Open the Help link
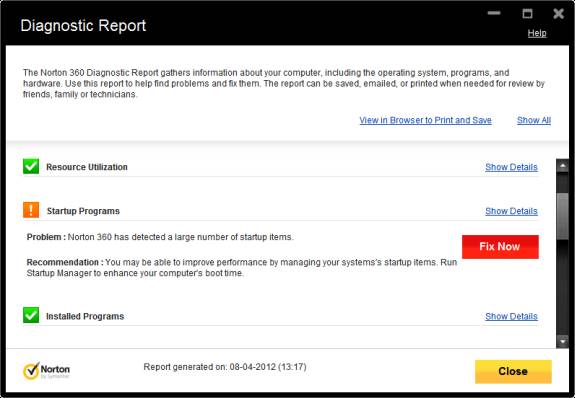 click(537, 33)
